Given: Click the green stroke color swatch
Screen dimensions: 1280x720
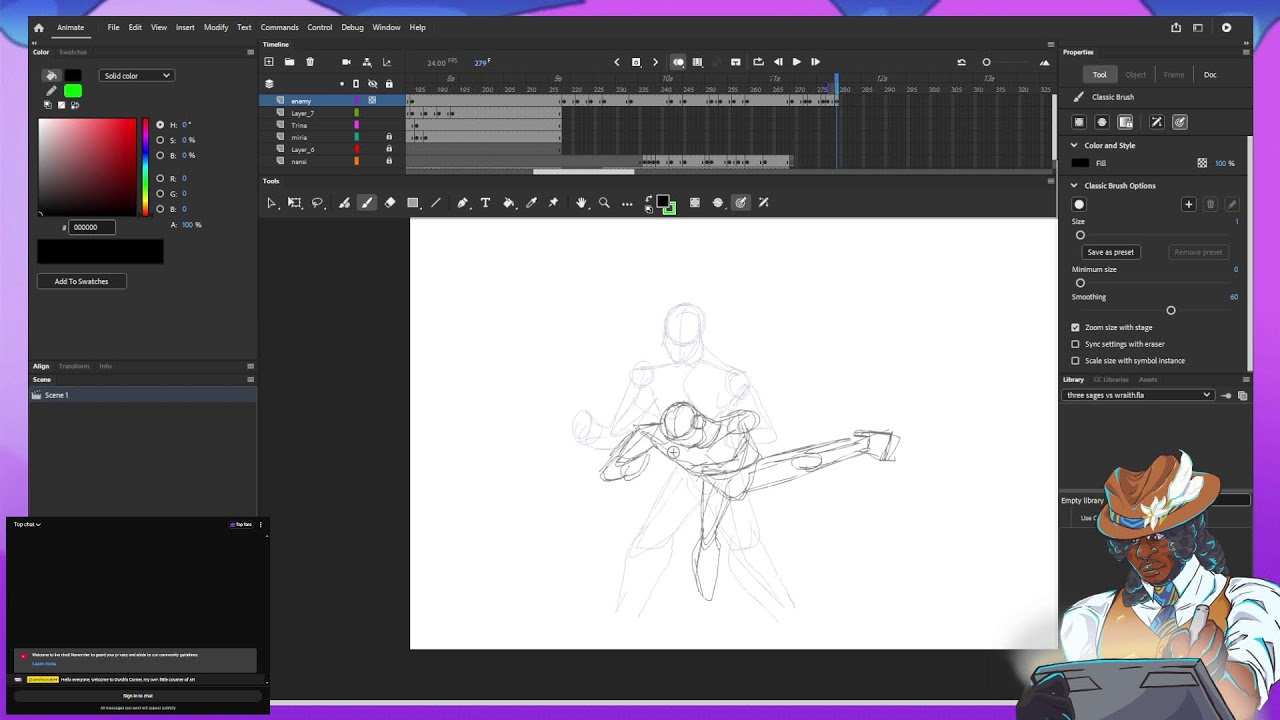Looking at the screenshot, I should coord(73,91).
